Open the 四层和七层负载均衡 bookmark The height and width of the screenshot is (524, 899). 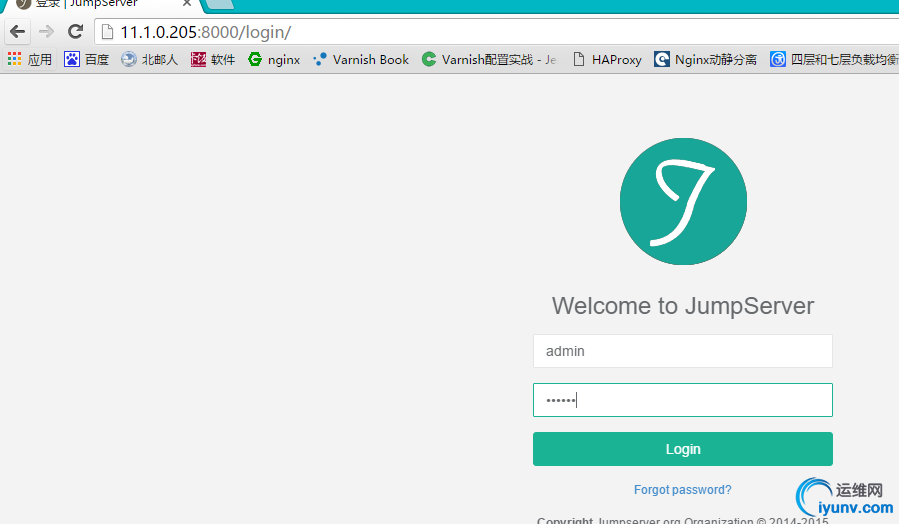(834, 60)
